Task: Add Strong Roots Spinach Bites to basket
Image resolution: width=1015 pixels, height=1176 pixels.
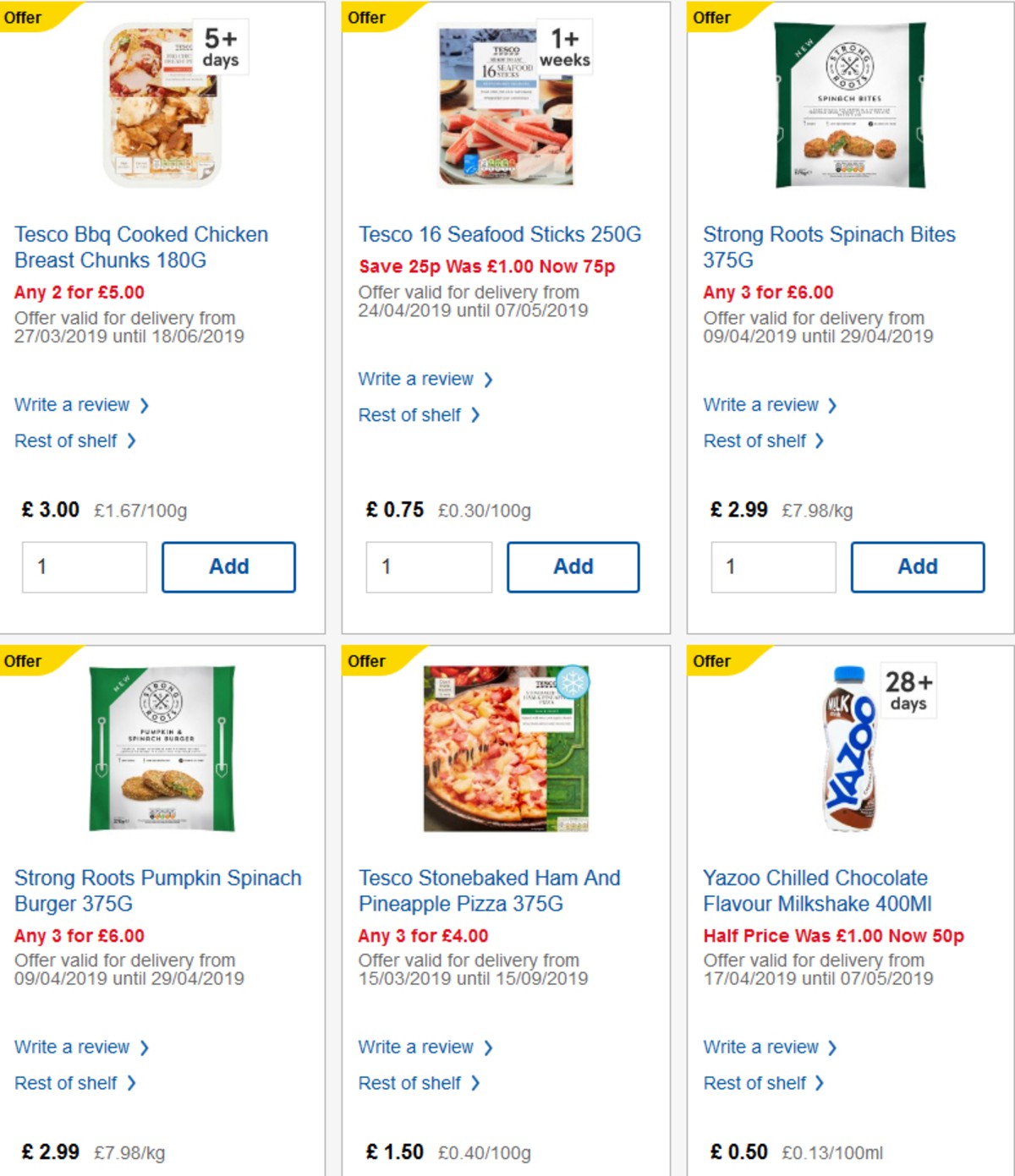Action: point(917,566)
